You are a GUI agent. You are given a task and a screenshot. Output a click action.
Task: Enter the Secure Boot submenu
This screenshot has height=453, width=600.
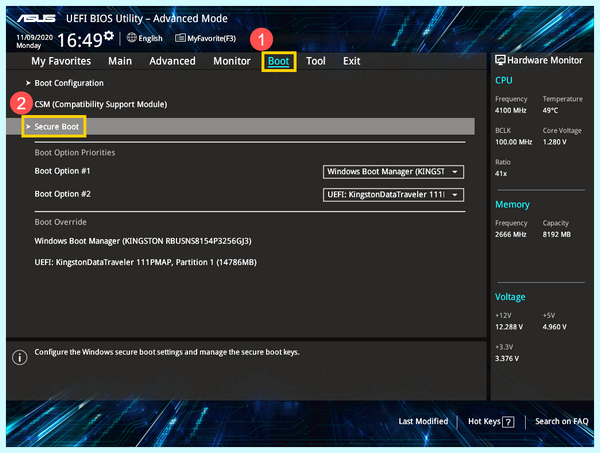(240, 127)
